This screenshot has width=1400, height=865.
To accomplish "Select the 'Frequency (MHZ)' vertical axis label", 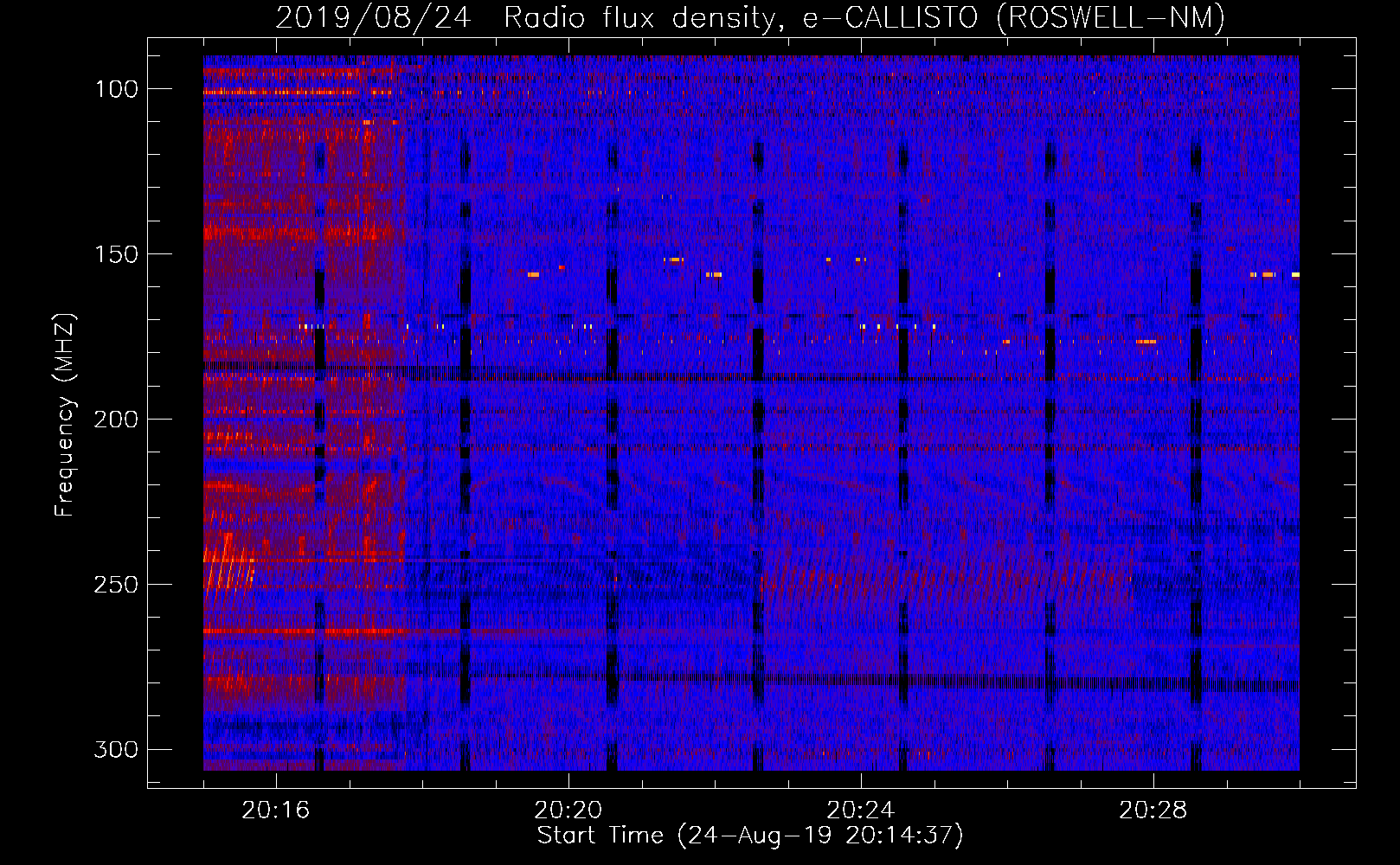I will click(x=65, y=415).
